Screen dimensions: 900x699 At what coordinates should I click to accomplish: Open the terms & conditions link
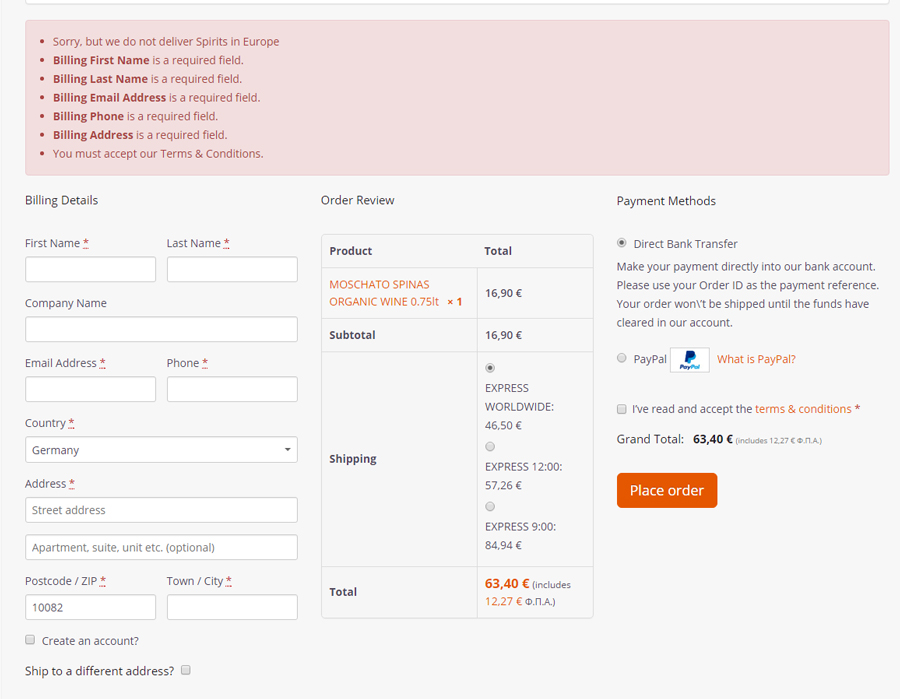803,409
